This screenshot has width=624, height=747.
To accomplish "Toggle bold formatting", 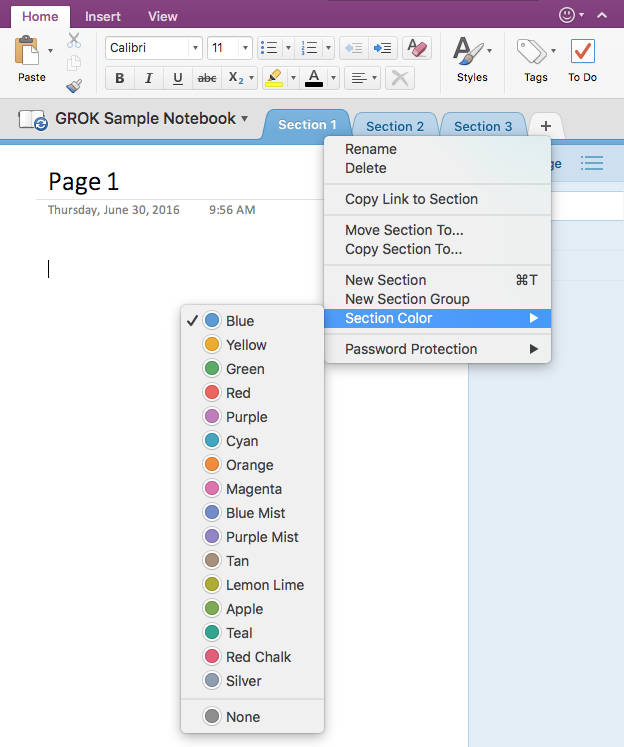I will pos(120,78).
